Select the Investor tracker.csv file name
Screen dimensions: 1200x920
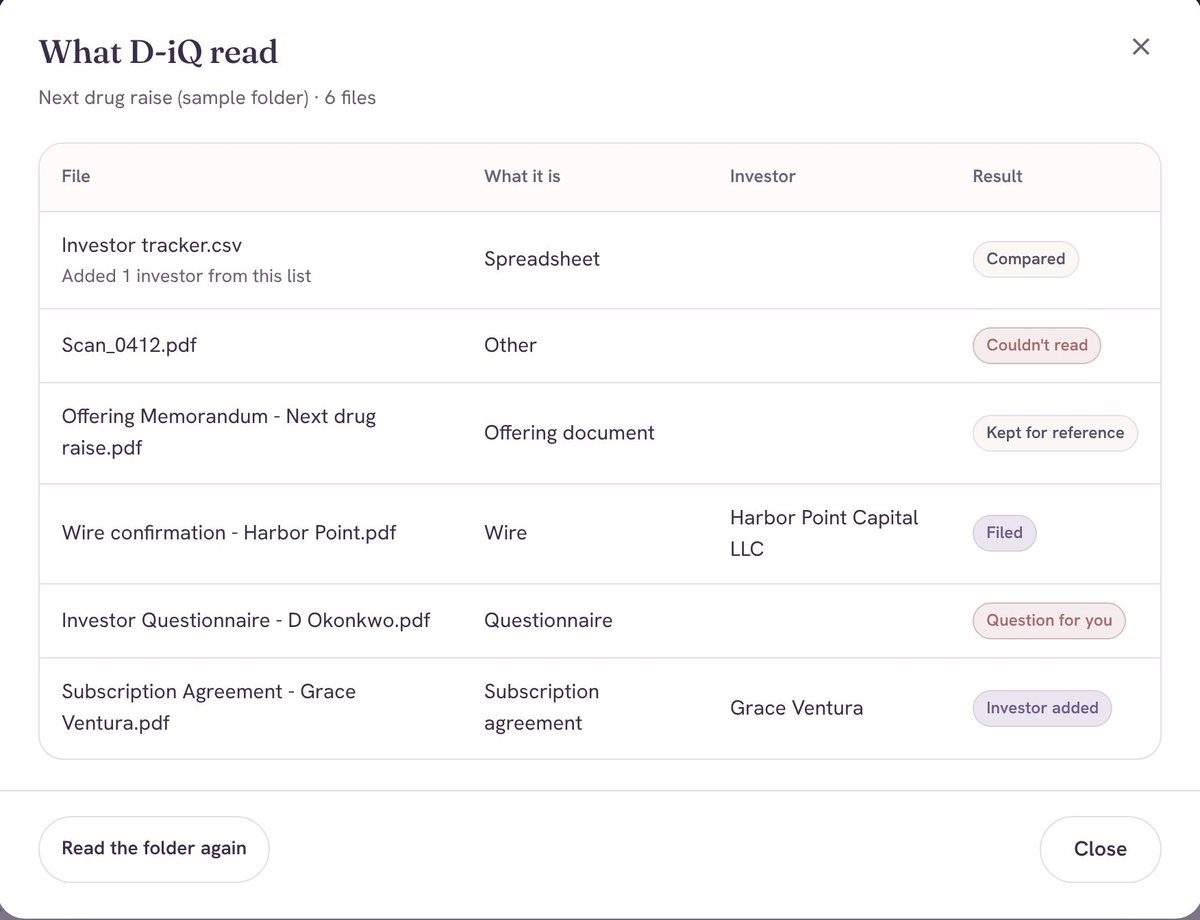coord(152,245)
